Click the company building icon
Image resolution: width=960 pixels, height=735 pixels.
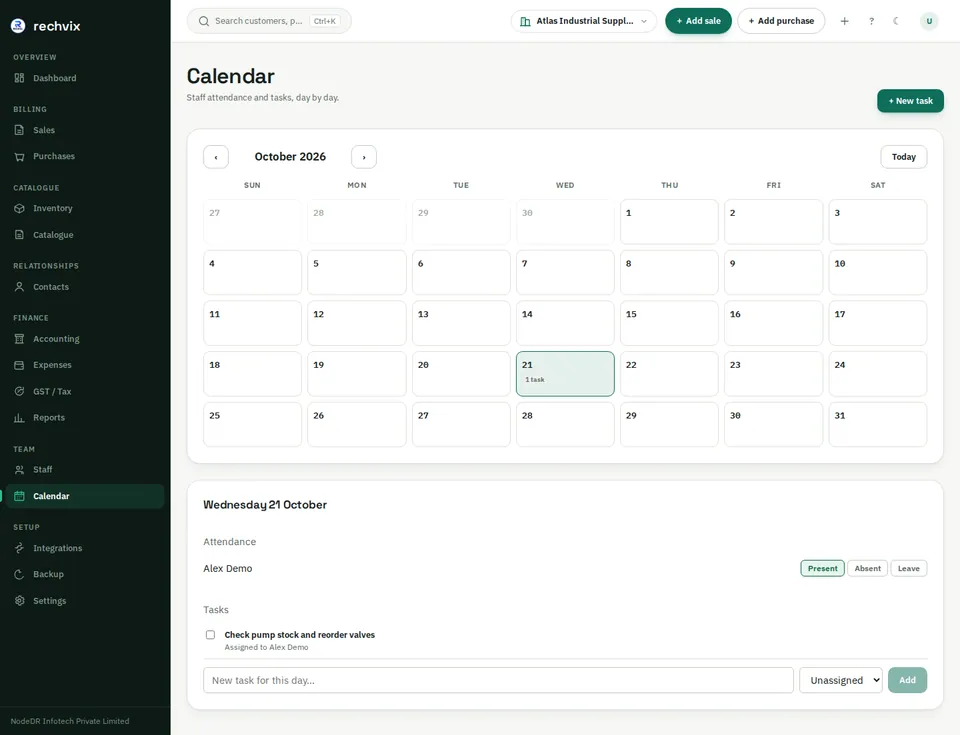coord(525,21)
